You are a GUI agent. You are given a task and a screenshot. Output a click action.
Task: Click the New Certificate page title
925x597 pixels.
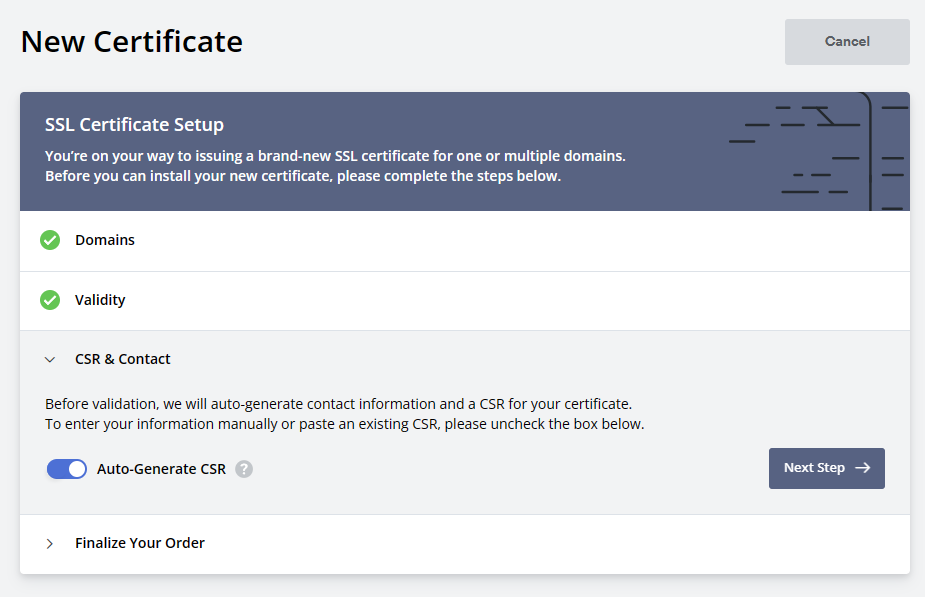tap(132, 42)
